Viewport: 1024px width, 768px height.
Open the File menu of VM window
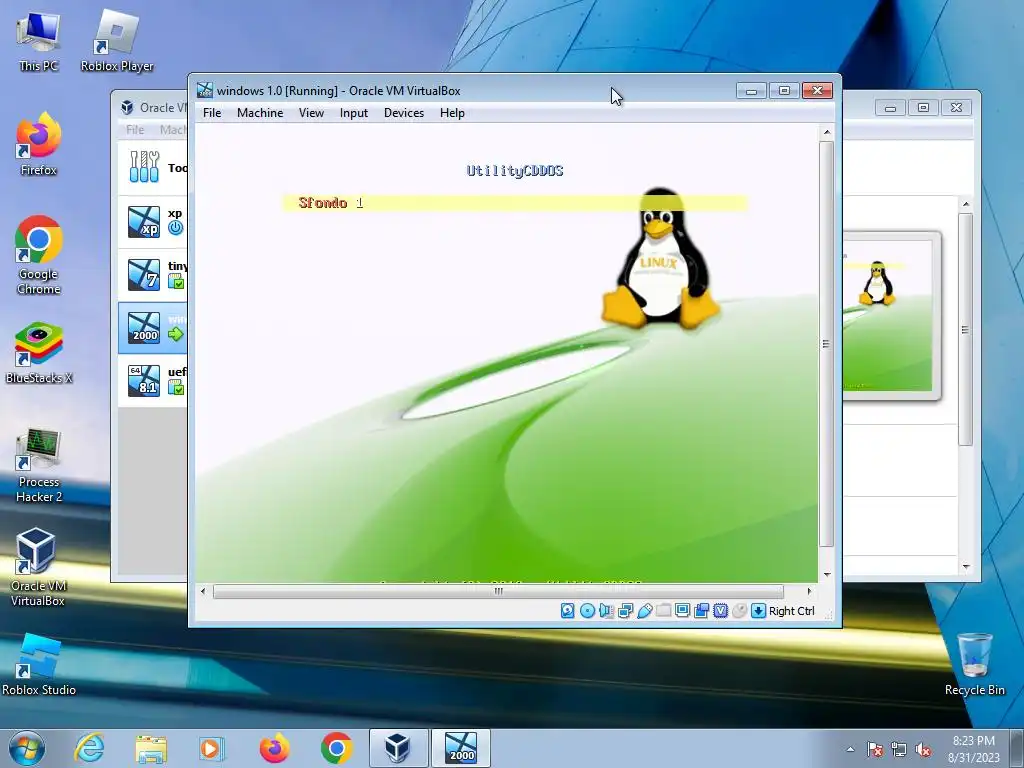pos(212,113)
